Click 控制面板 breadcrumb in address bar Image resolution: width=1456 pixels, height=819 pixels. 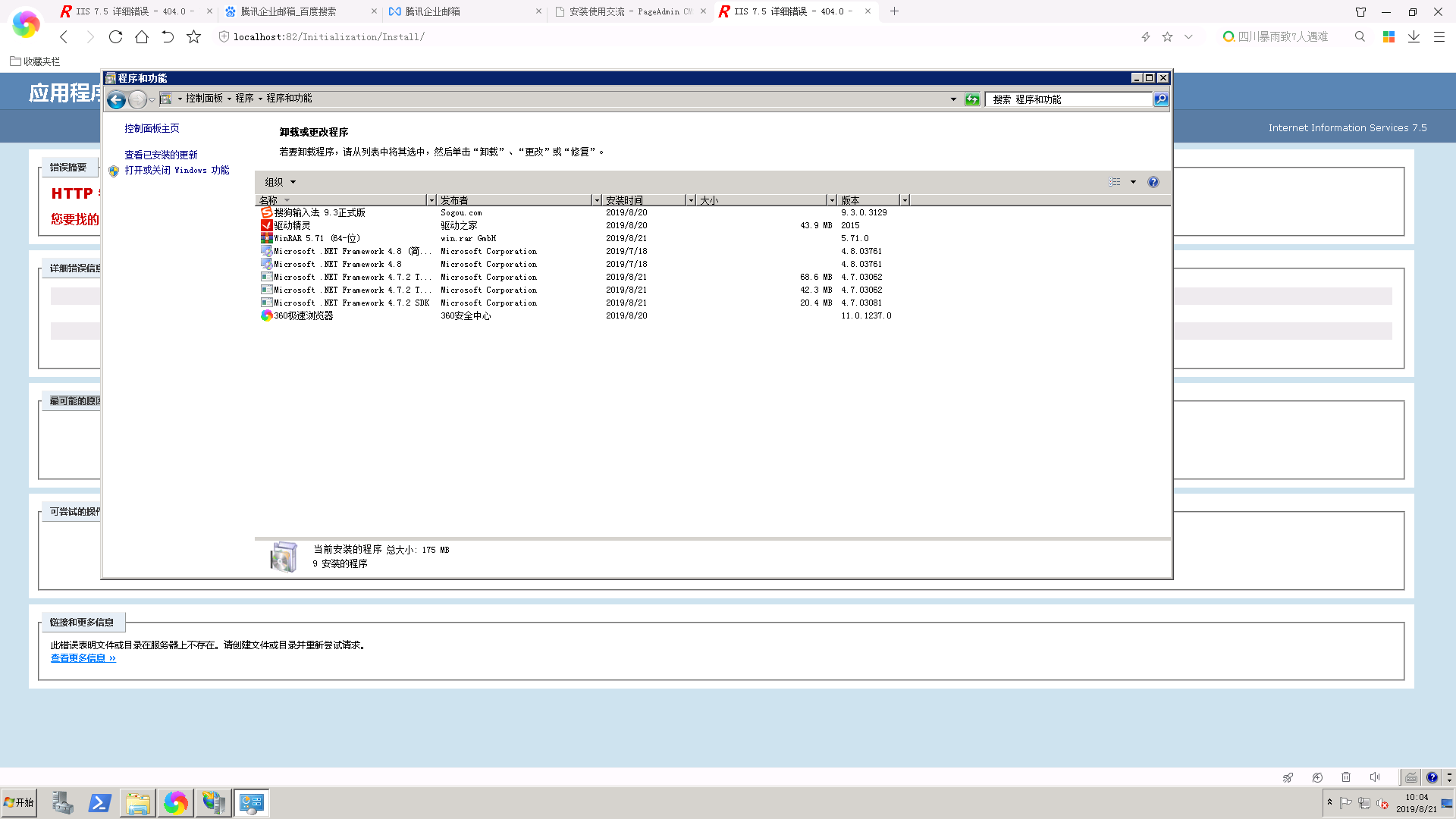tap(204, 99)
